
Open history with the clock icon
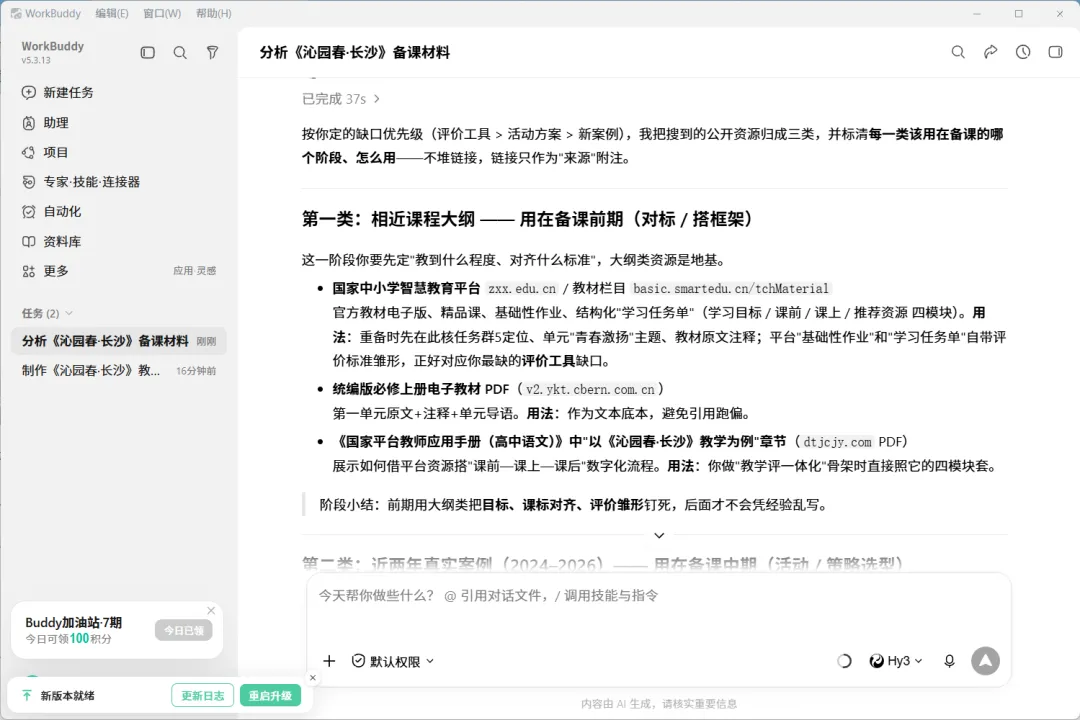pos(1023,52)
